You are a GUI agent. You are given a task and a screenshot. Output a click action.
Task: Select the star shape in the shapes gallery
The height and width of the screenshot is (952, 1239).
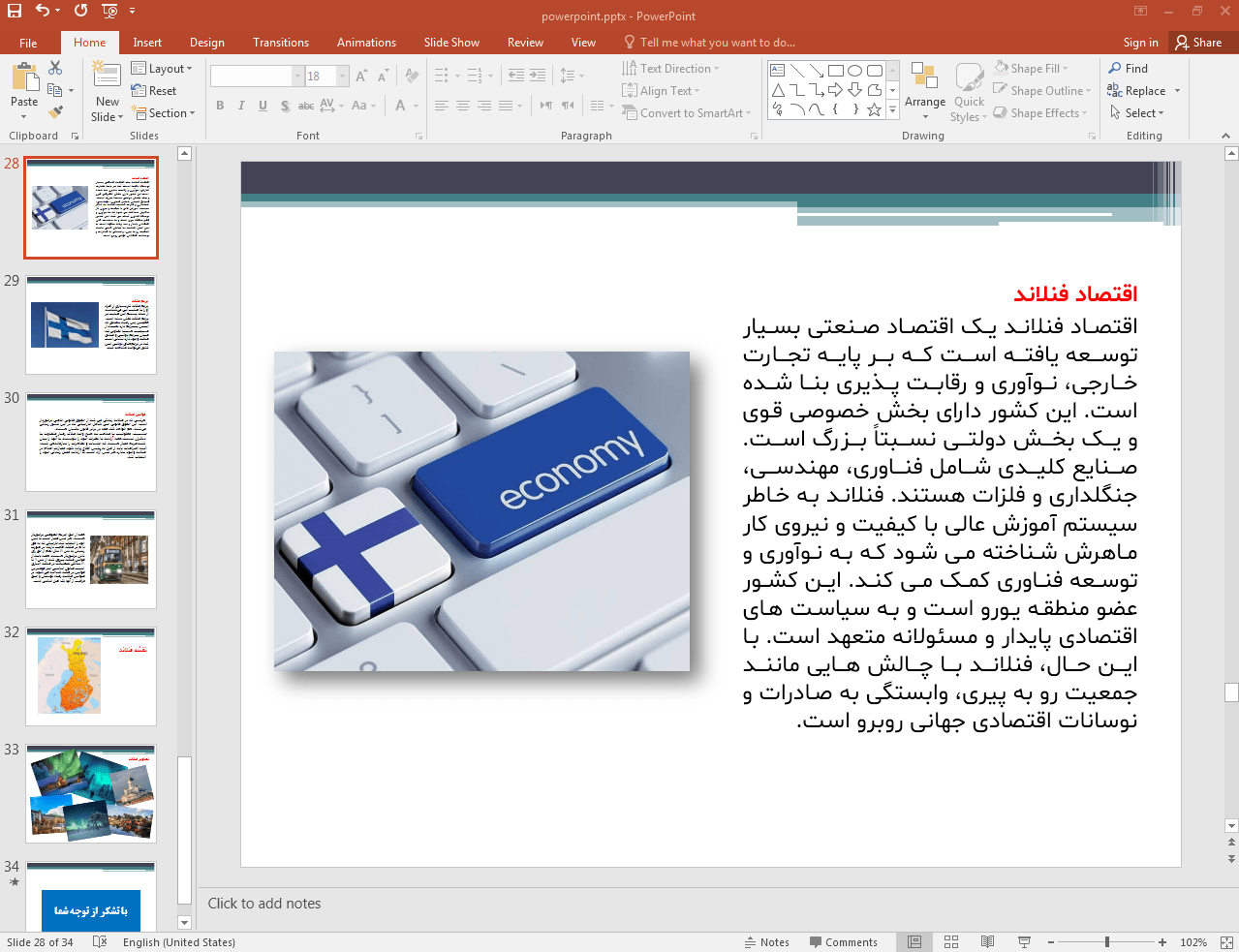pyautogui.click(x=874, y=109)
